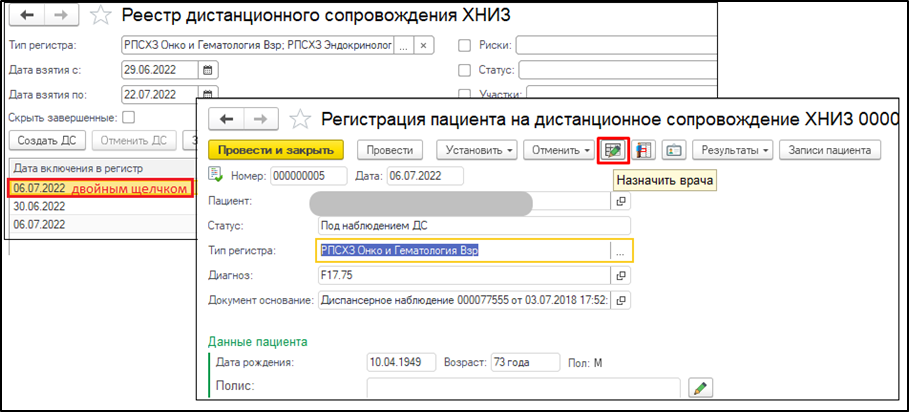
Task: Click the Записи пациента button
Action: (x=833, y=150)
